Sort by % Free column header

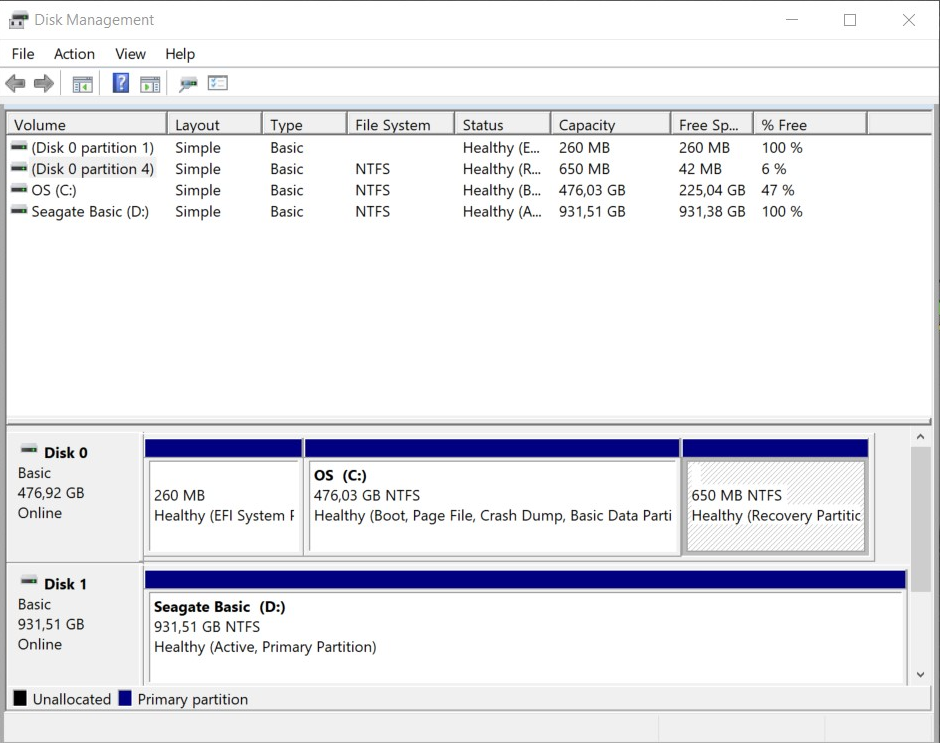[810, 124]
